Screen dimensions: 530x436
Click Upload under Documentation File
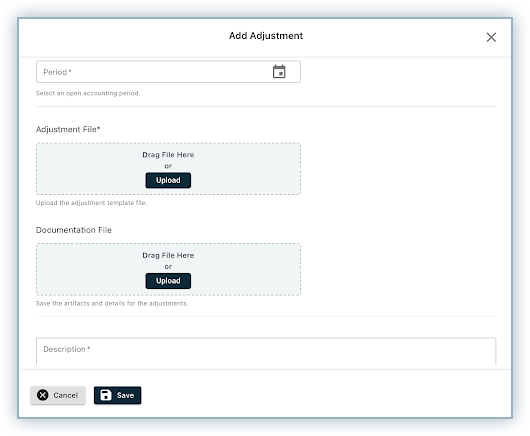[x=168, y=281]
